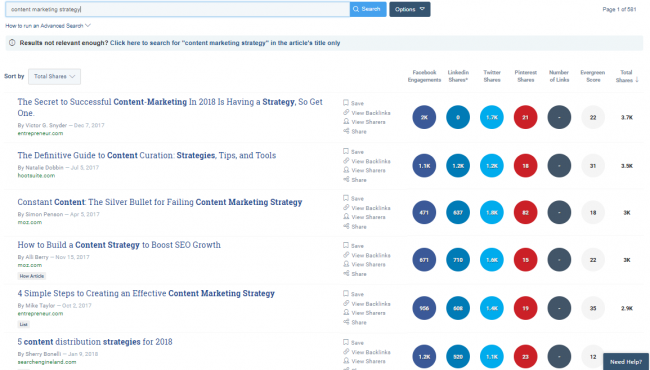Click the link to search article's title only
Viewport: 650px width, 370px height.
coord(225,43)
